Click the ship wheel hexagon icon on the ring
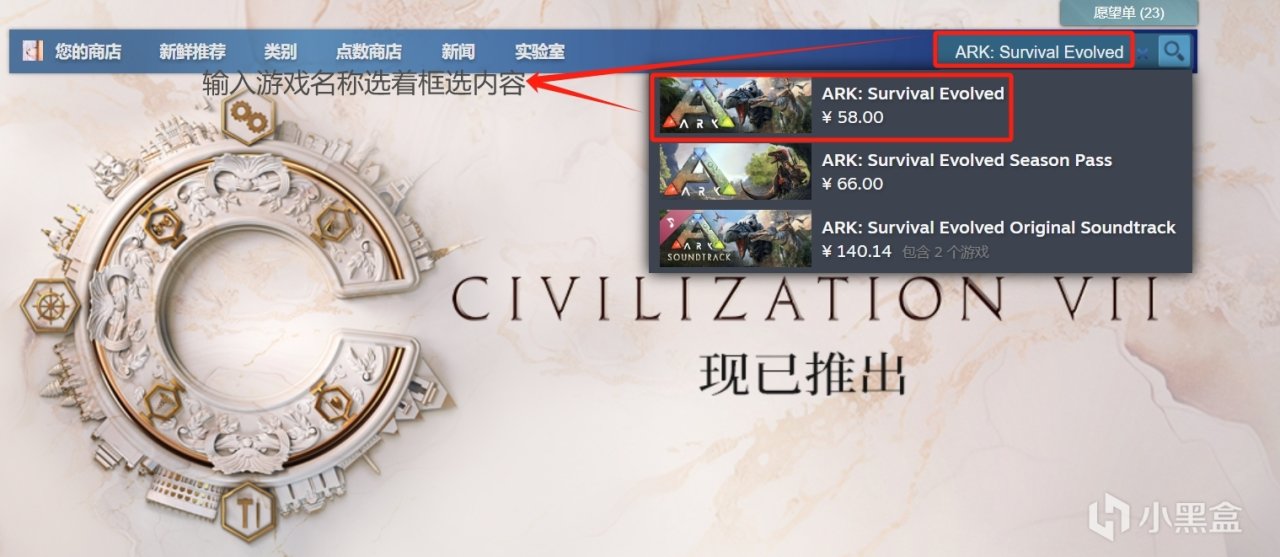This screenshot has width=1280, height=557. coord(49,304)
